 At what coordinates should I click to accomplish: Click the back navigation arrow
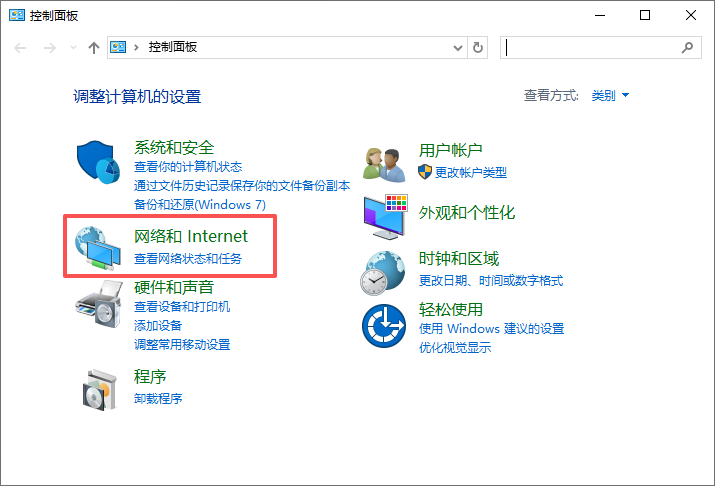point(20,47)
